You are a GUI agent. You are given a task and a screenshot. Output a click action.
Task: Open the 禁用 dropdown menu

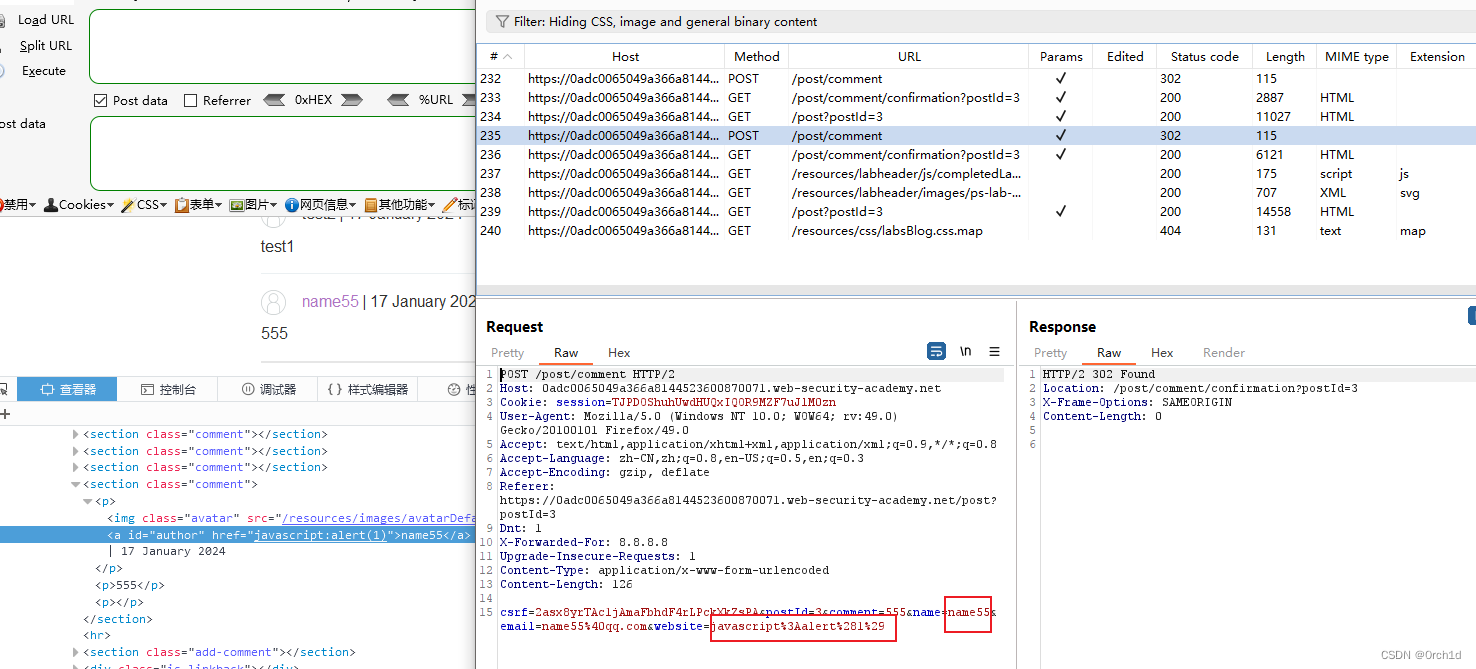[x=19, y=204]
